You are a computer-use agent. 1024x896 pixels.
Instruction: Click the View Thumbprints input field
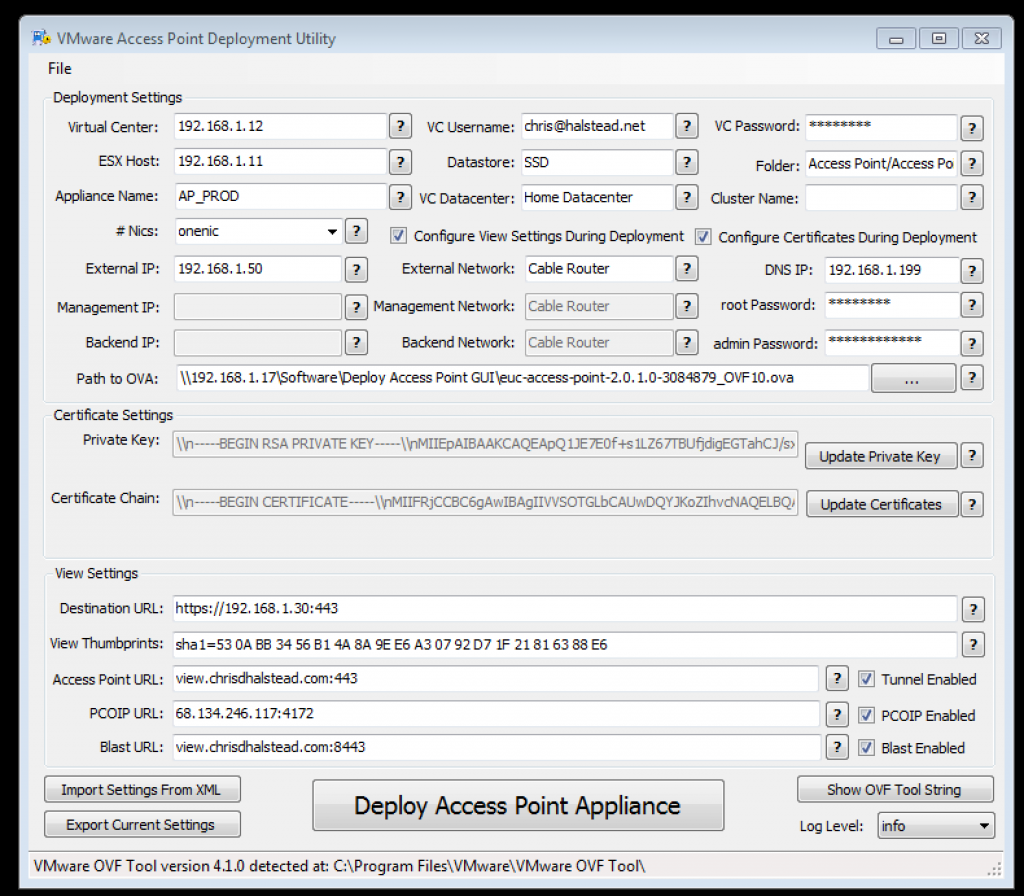(x=565, y=645)
